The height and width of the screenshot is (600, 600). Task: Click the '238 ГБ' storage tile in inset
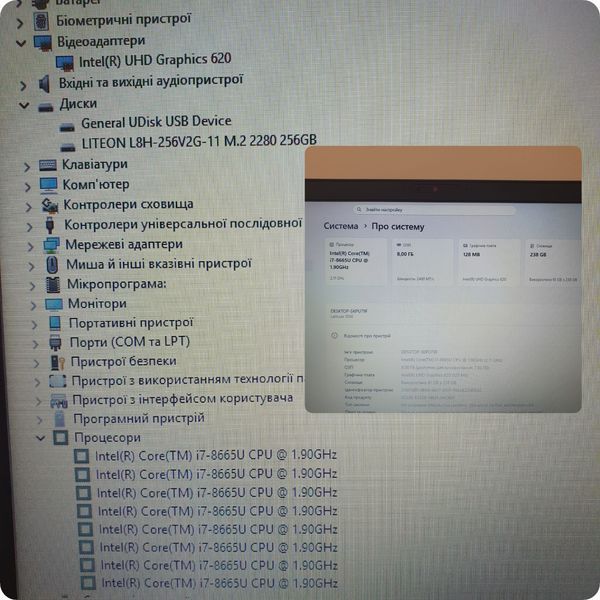[553, 262]
